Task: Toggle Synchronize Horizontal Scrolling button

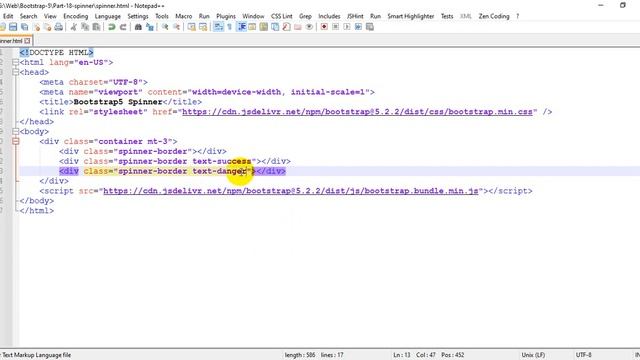Action: coord(203,27)
